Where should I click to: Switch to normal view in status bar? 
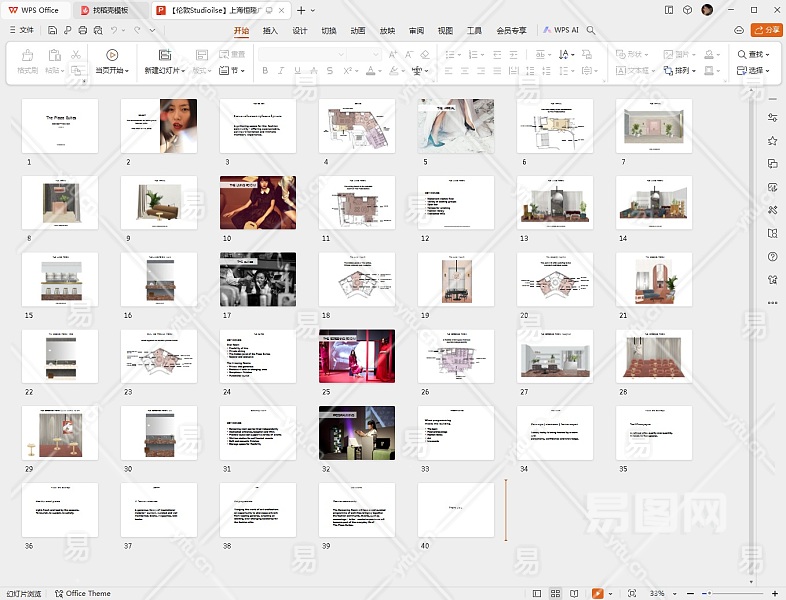pyautogui.click(x=537, y=593)
